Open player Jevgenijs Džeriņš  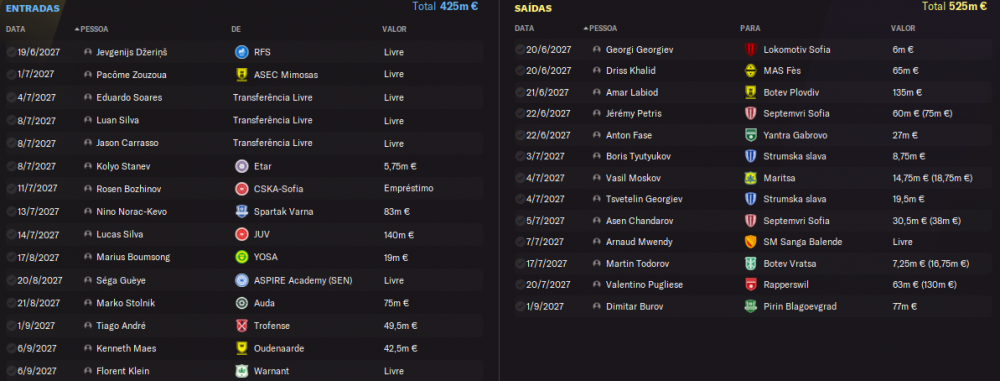coord(132,52)
